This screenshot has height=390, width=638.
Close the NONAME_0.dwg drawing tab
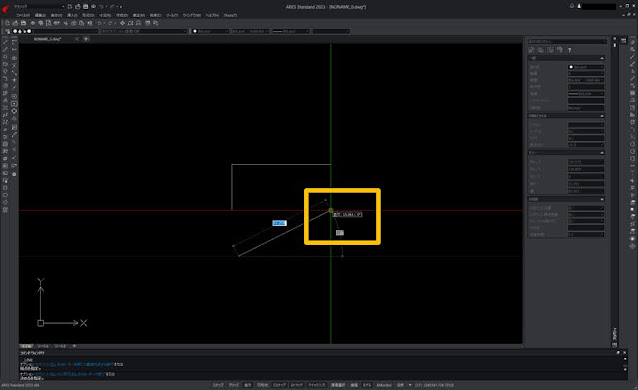[x=76, y=39]
